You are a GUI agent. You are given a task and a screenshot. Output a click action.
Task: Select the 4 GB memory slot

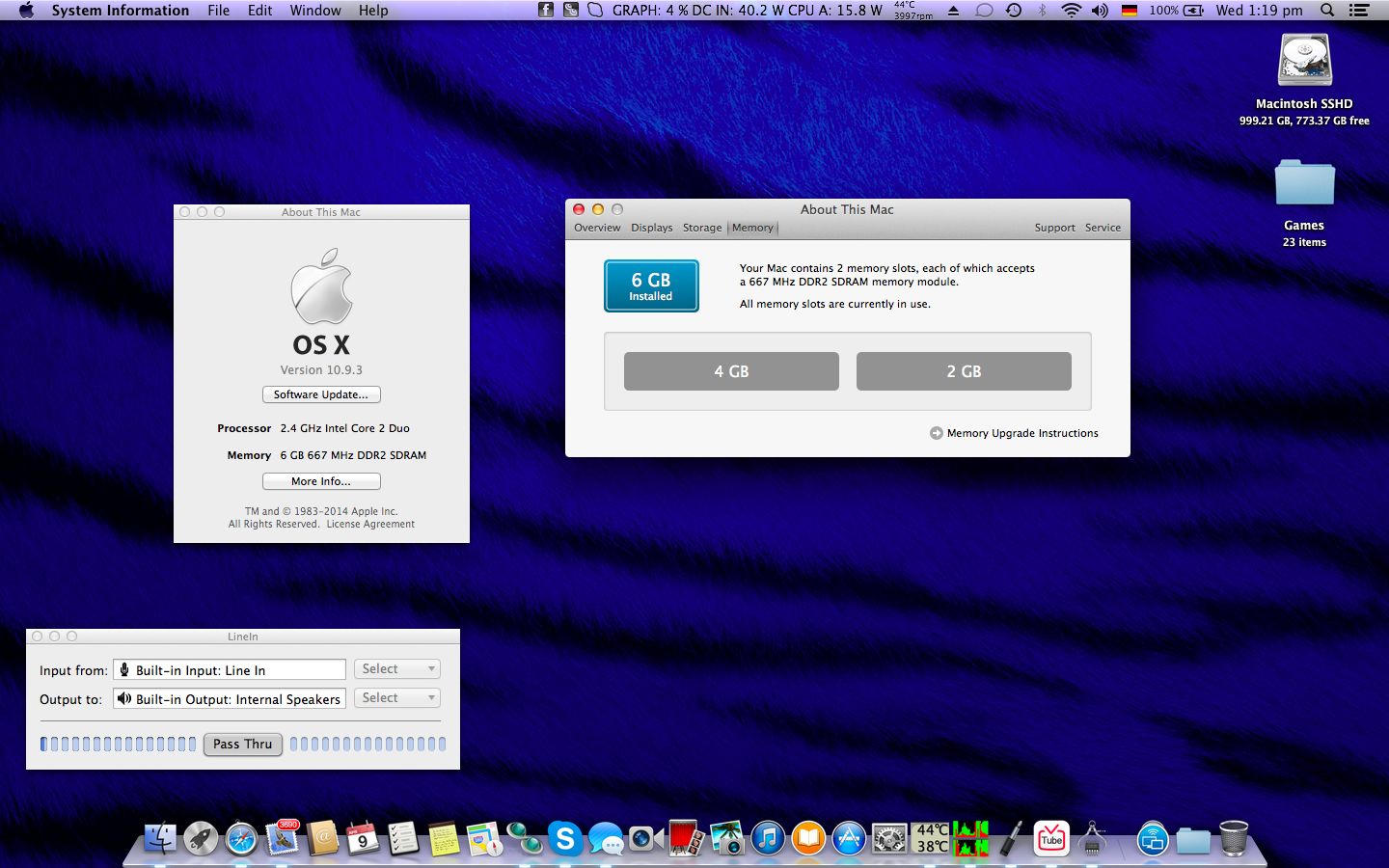(731, 371)
